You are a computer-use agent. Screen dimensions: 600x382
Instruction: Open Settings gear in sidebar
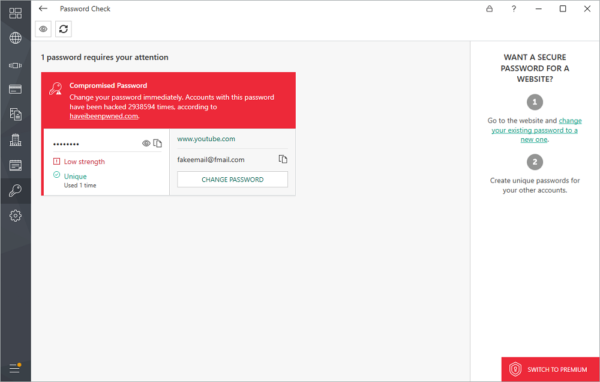[15, 216]
